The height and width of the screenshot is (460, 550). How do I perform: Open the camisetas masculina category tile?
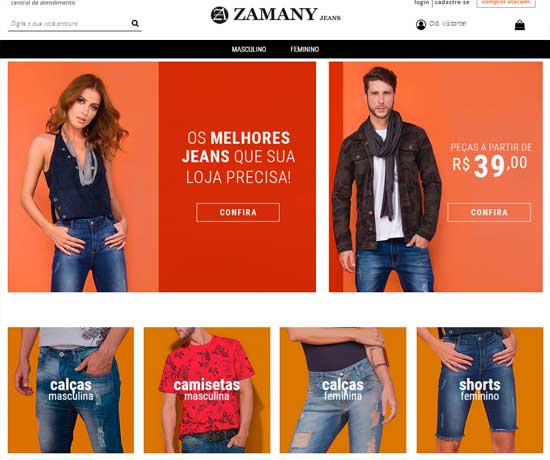[207, 390]
